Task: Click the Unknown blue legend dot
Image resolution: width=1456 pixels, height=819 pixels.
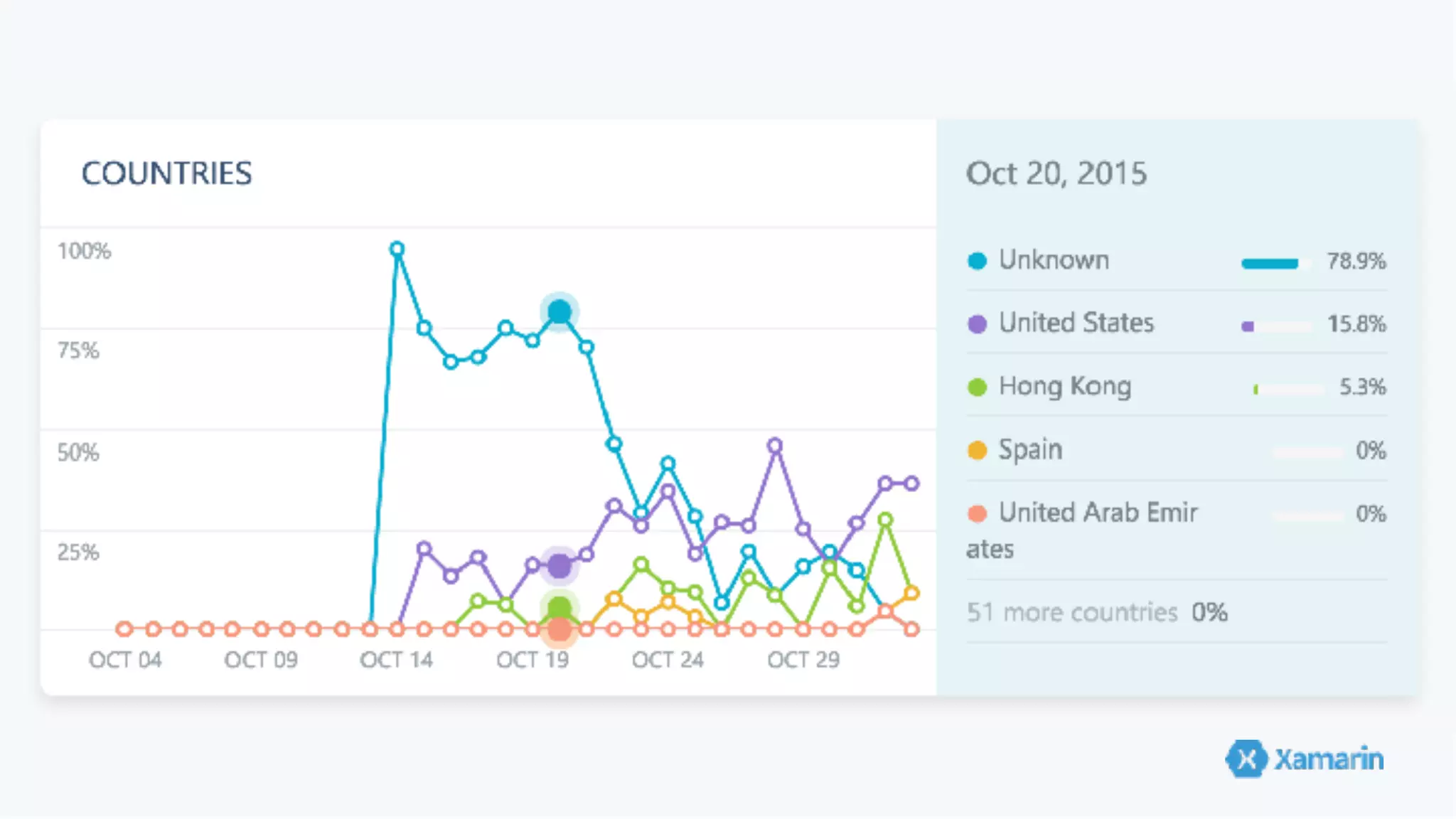Action: (x=978, y=261)
